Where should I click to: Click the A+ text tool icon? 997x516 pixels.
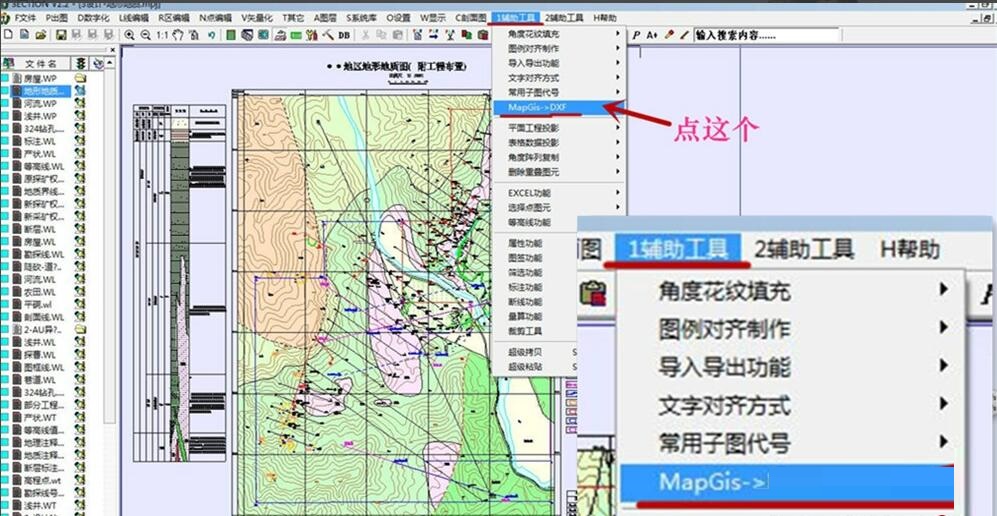click(652, 35)
